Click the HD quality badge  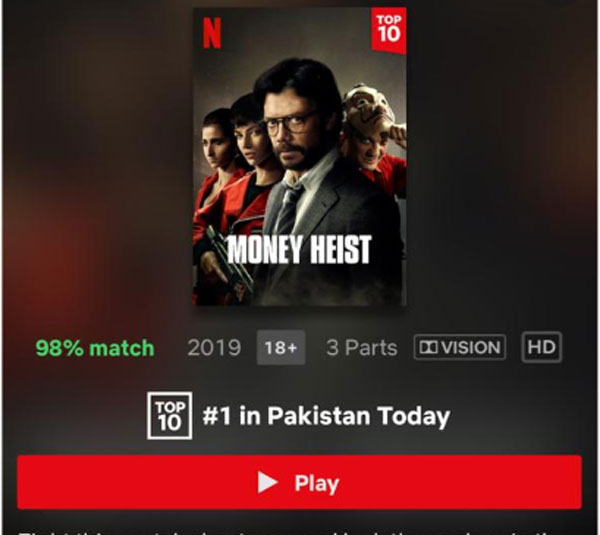click(x=541, y=347)
